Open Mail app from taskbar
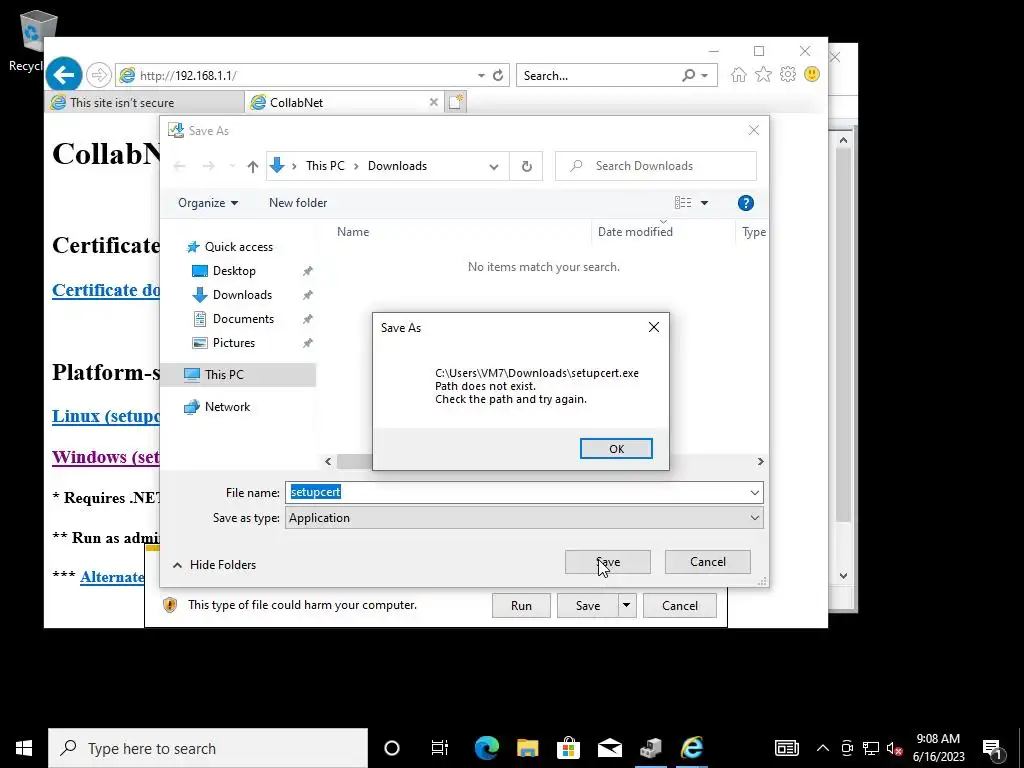 point(610,748)
